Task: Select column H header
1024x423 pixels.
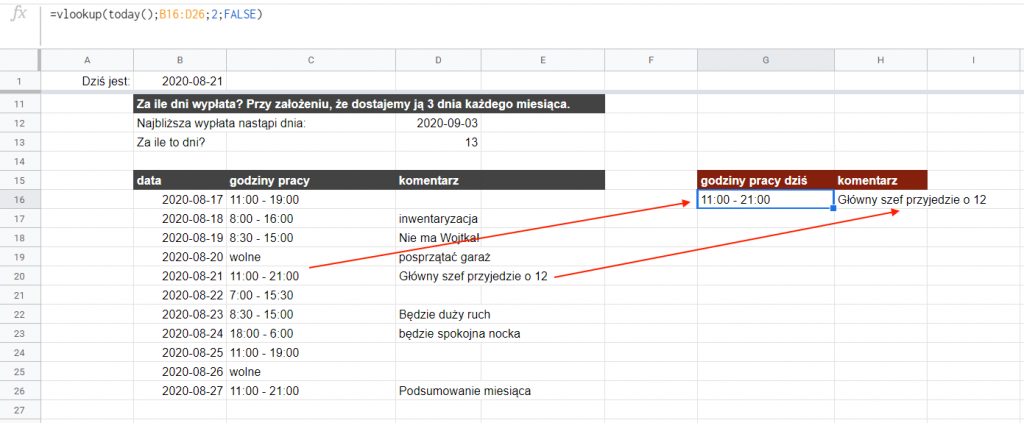Action: point(880,60)
